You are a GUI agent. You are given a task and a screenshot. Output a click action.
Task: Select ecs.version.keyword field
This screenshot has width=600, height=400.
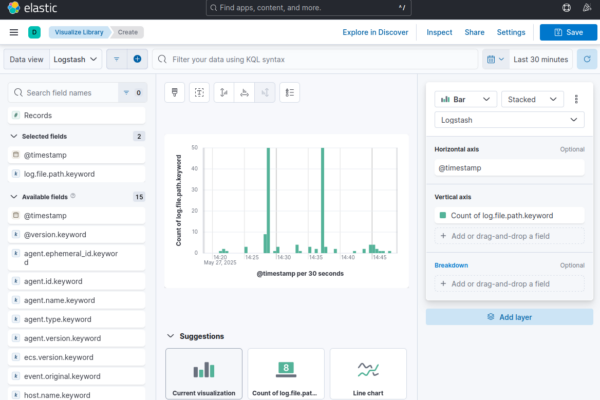[77, 357]
